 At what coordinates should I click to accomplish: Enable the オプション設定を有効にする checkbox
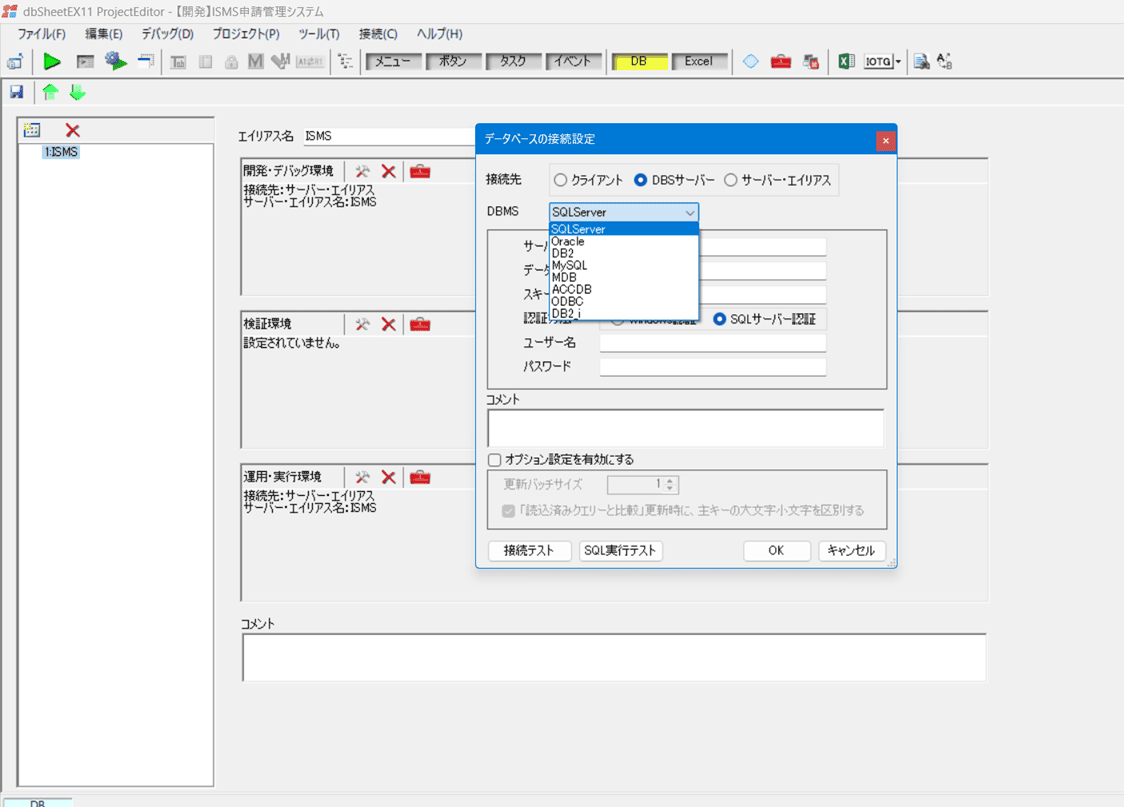click(x=495, y=460)
